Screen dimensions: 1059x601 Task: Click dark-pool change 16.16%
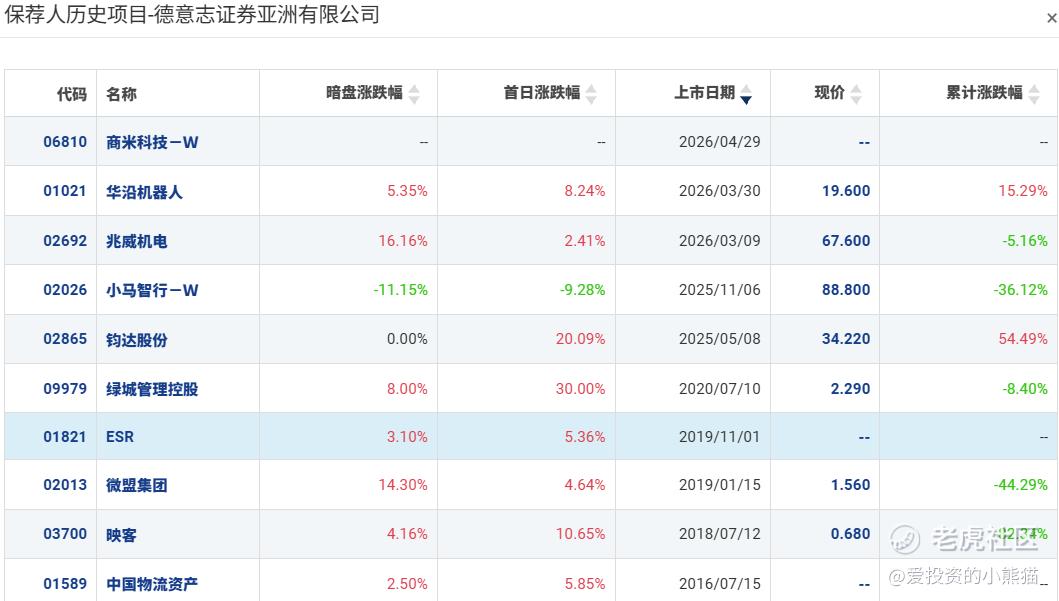coord(403,241)
